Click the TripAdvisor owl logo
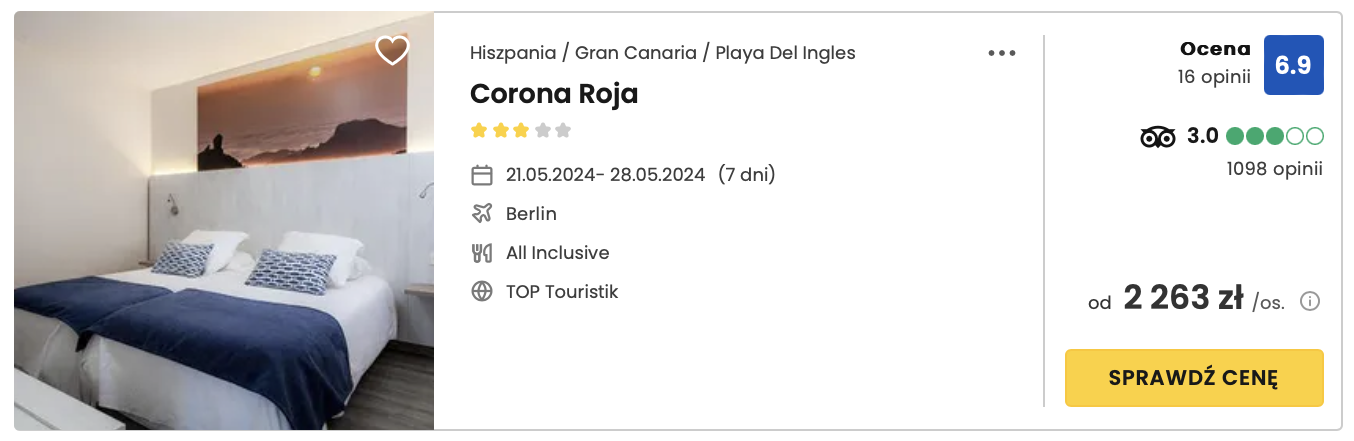This screenshot has width=1354, height=441. pos(1157,137)
